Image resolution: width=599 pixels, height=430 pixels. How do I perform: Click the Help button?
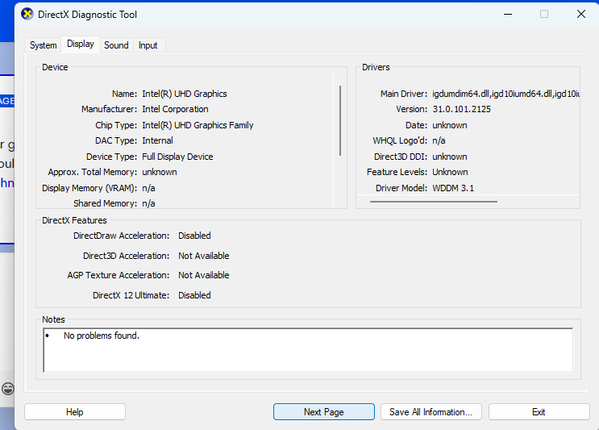click(x=75, y=412)
